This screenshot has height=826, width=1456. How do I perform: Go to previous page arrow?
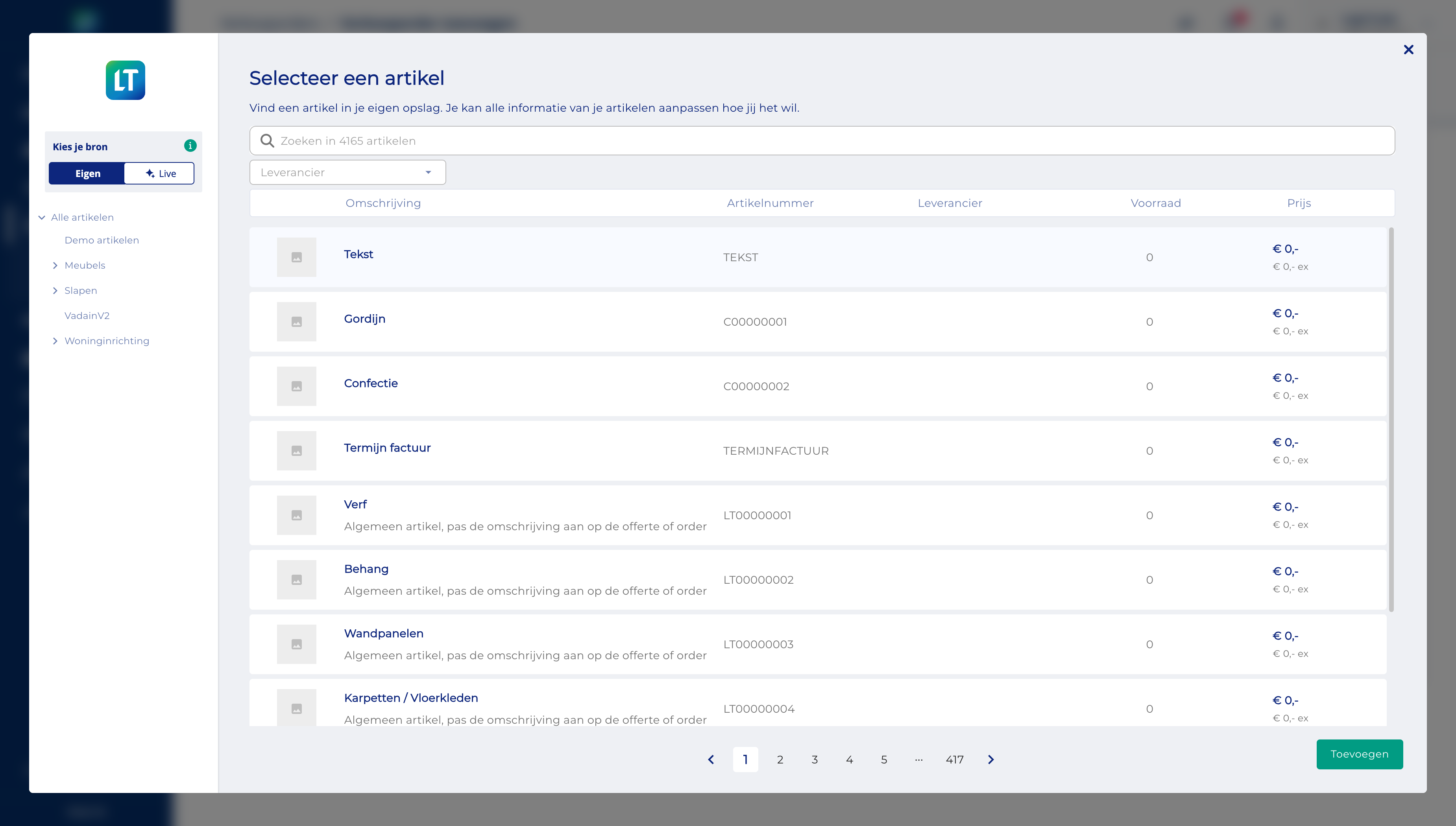711,760
